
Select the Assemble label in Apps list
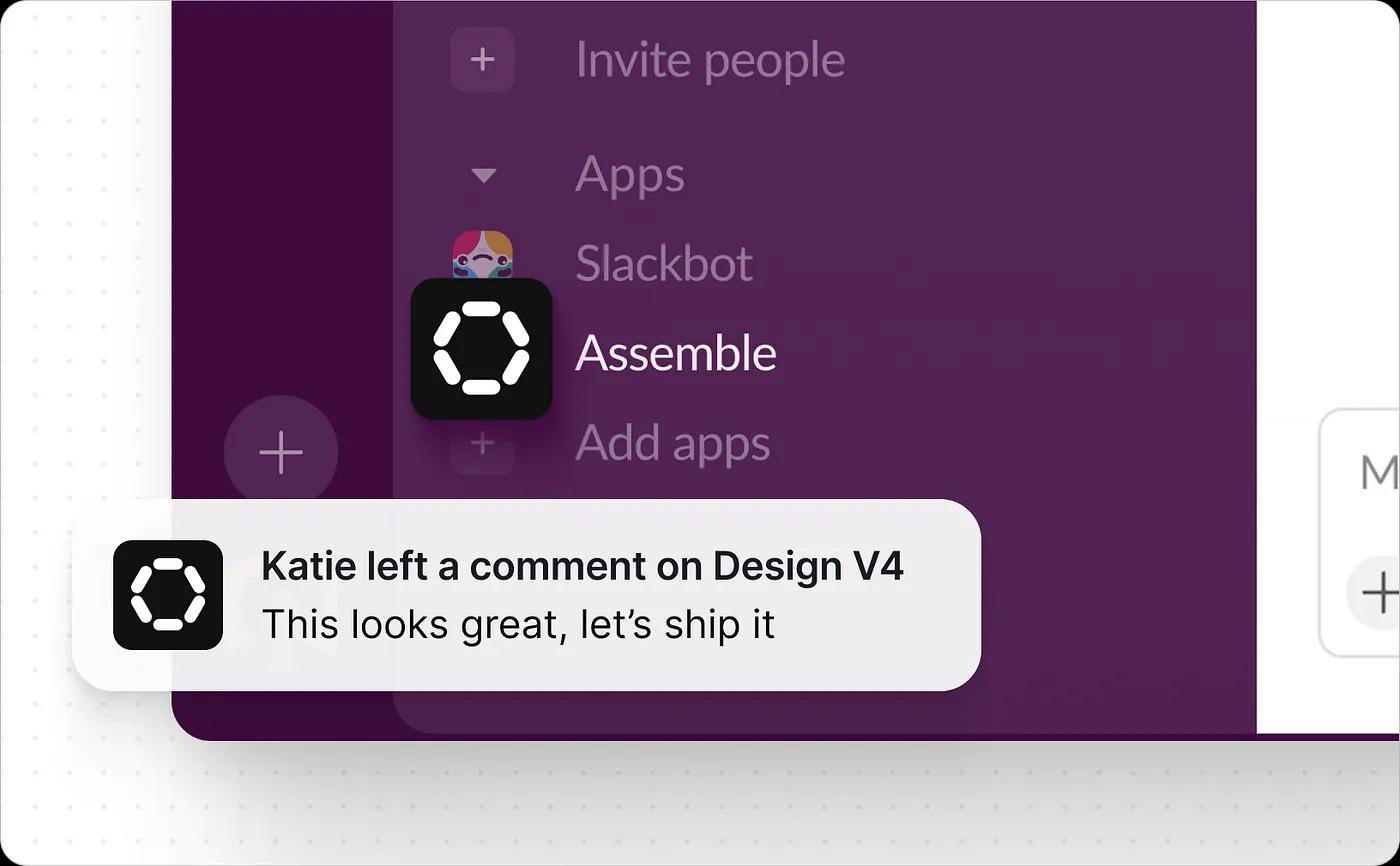coord(675,353)
